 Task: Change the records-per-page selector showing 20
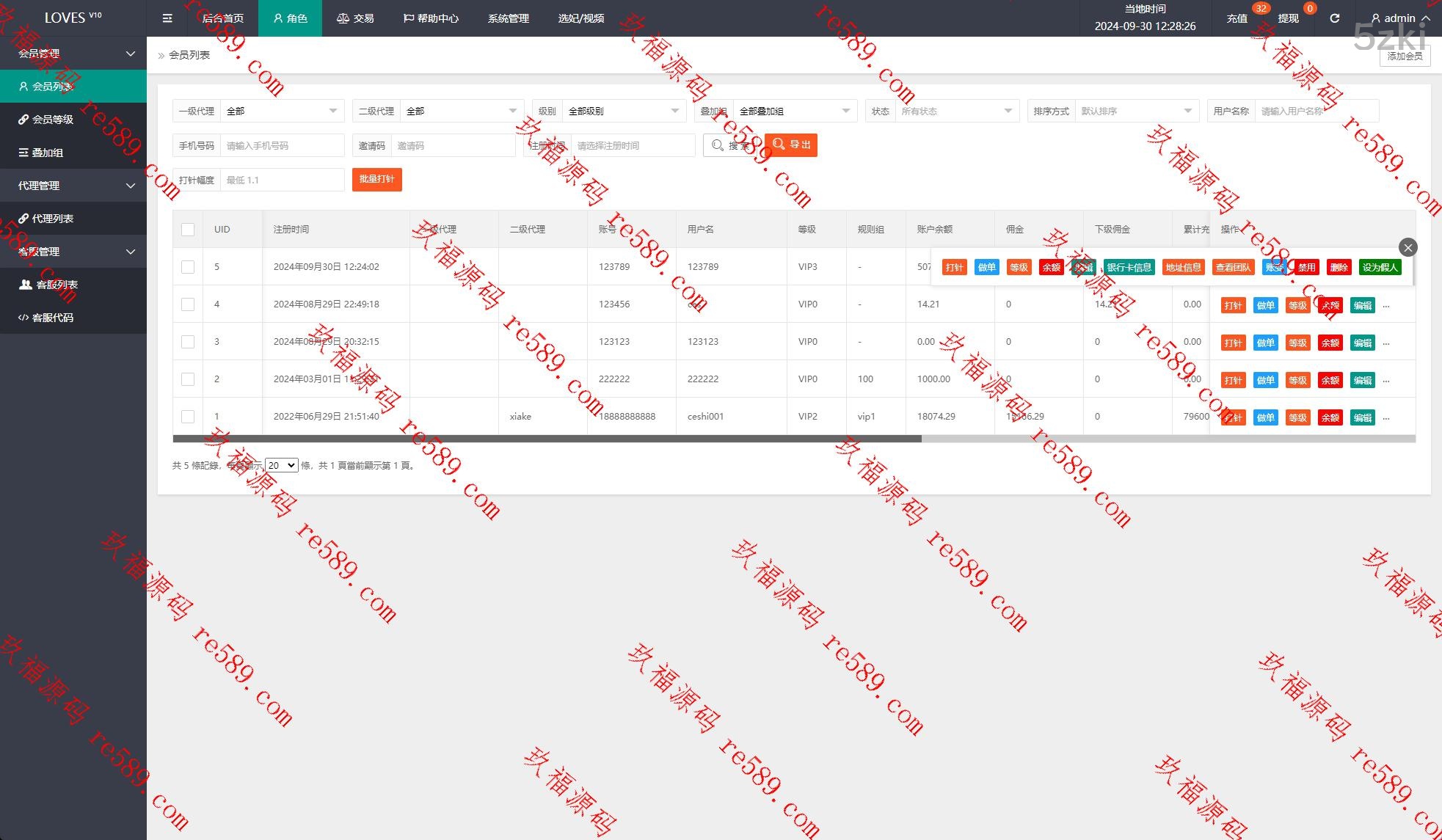tap(281, 465)
